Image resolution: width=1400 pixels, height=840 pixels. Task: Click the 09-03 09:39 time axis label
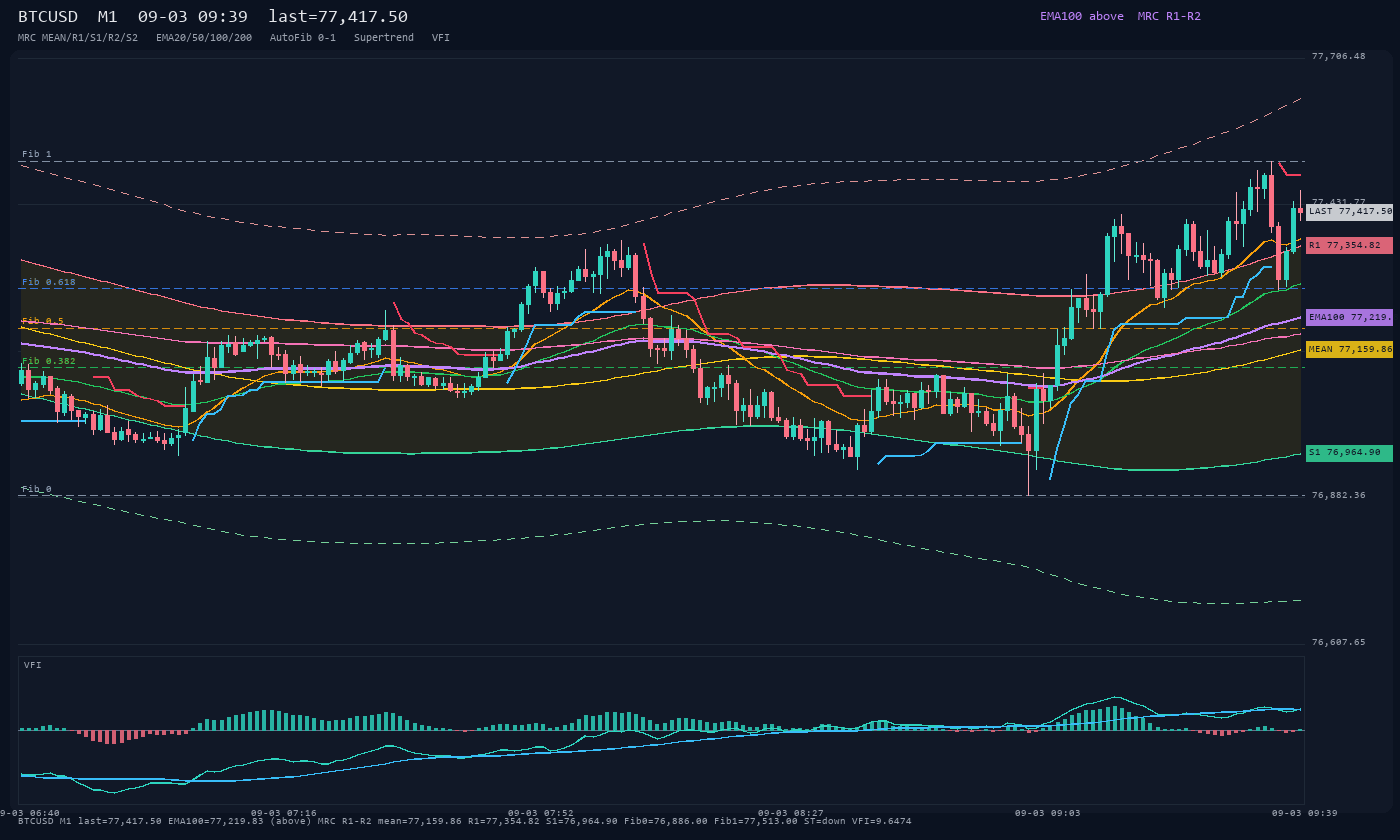pos(1304,813)
